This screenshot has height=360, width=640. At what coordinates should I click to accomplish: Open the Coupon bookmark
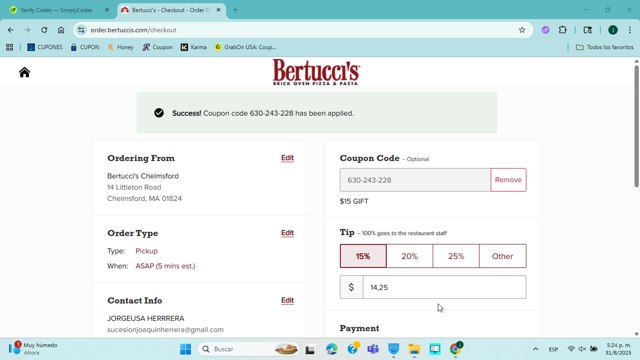pos(158,47)
